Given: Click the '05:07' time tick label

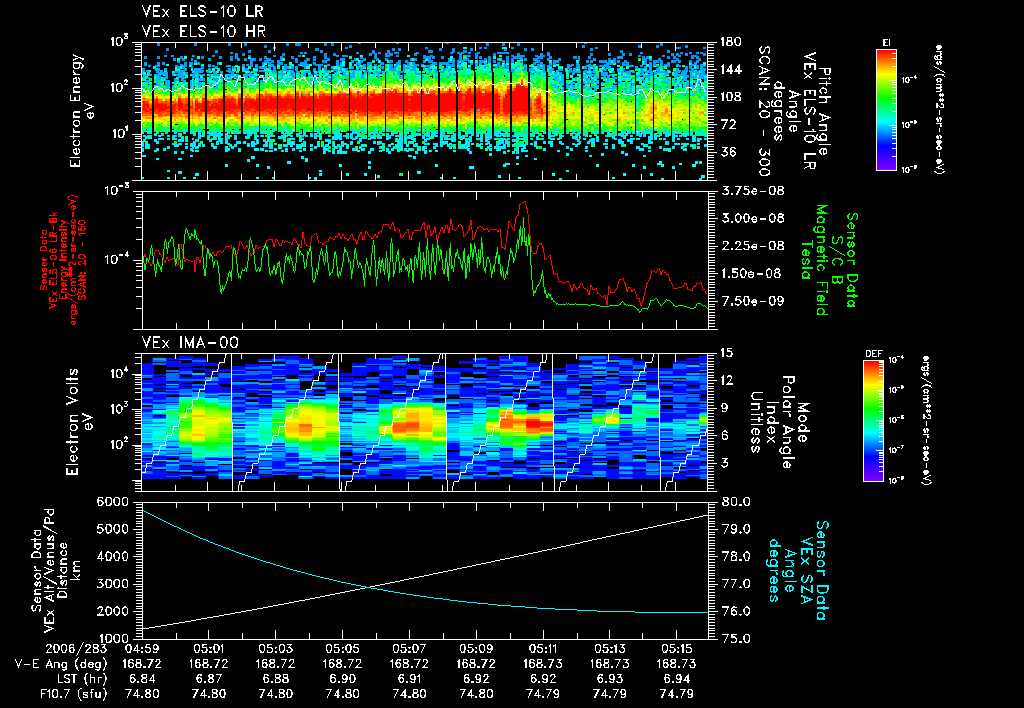Looking at the screenshot, I should coord(409,649).
